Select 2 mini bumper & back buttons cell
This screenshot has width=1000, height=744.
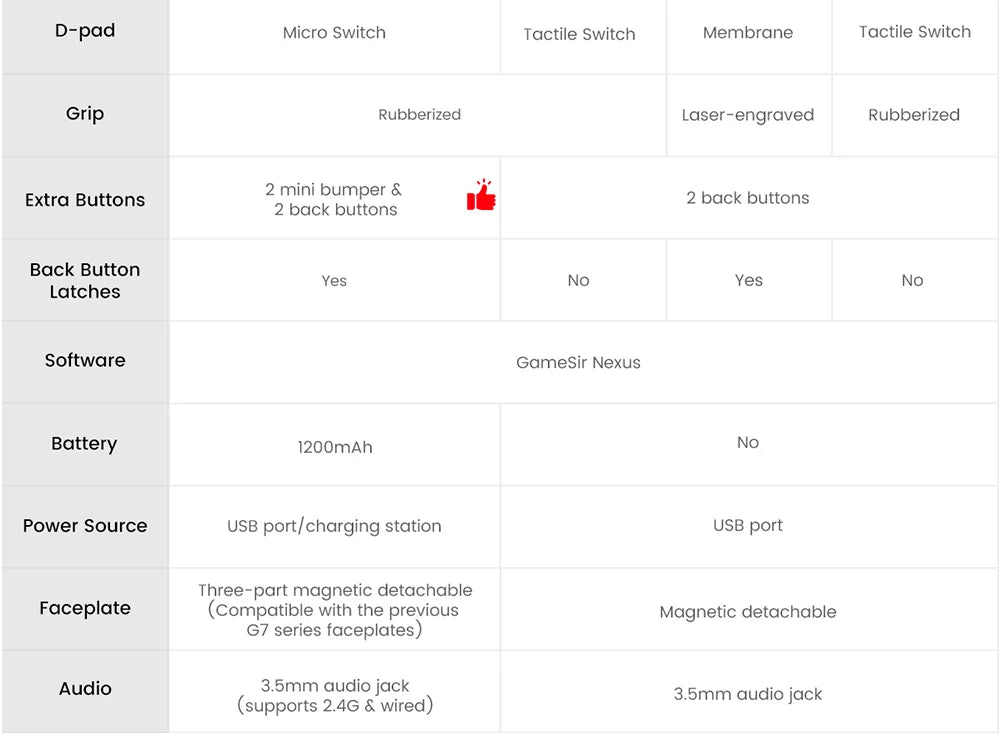[334, 199]
